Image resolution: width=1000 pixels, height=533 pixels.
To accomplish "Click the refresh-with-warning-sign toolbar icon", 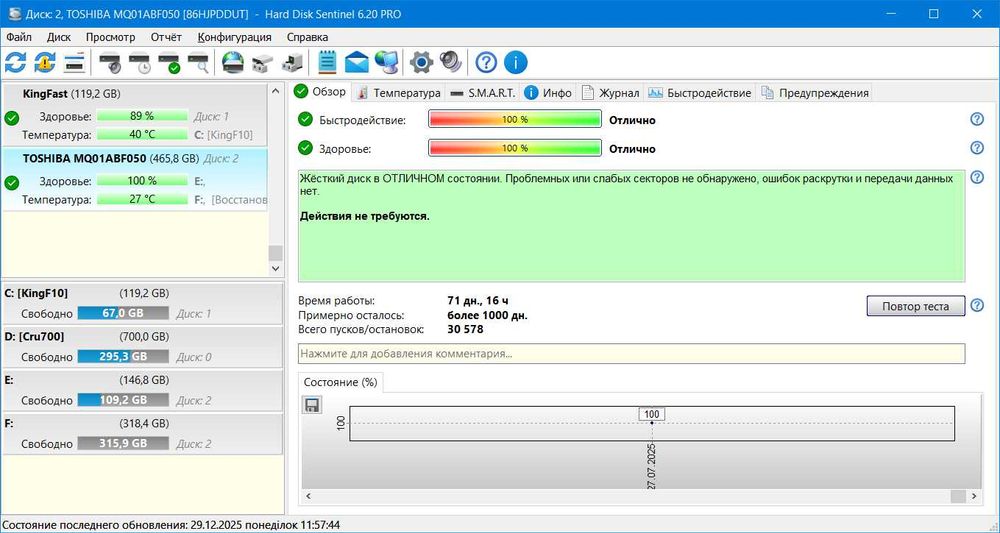I will click(x=44, y=62).
